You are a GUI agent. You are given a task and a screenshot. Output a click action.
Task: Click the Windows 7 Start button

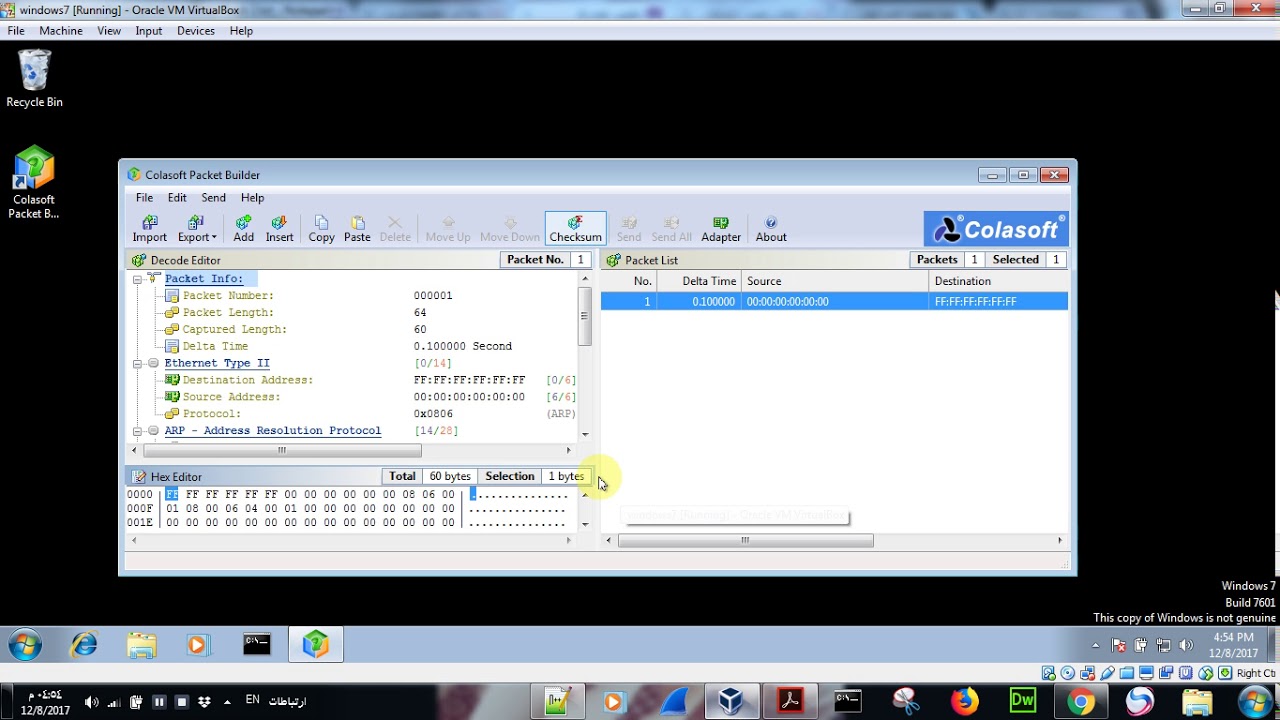click(25, 645)
